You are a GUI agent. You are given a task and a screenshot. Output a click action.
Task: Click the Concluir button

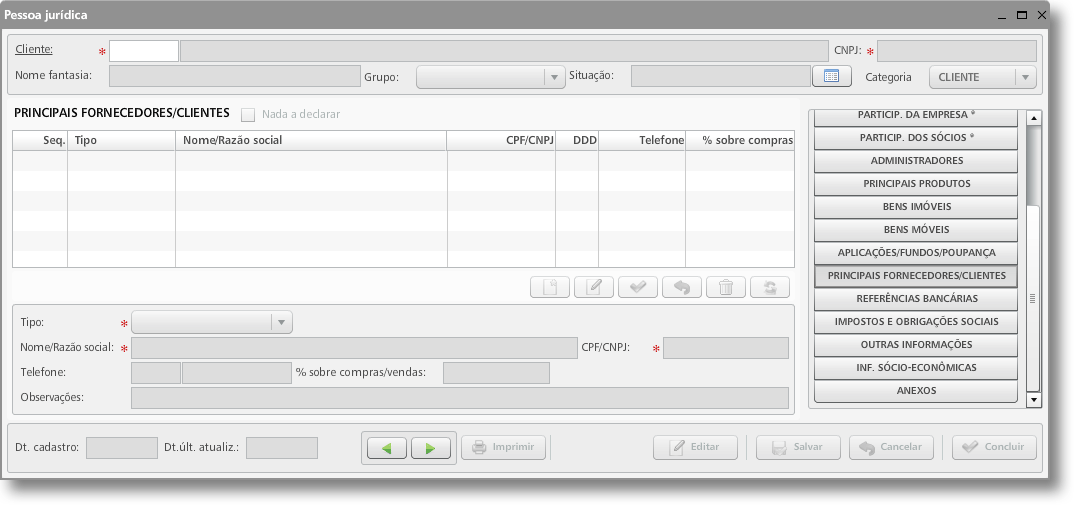click(995, 447)
